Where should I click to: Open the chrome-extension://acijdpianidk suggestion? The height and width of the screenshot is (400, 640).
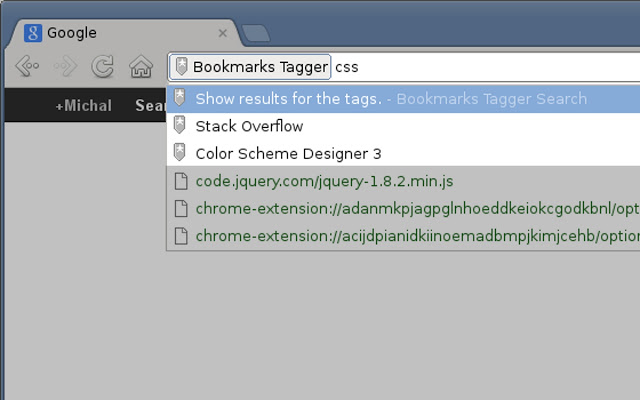click(403, 236)
